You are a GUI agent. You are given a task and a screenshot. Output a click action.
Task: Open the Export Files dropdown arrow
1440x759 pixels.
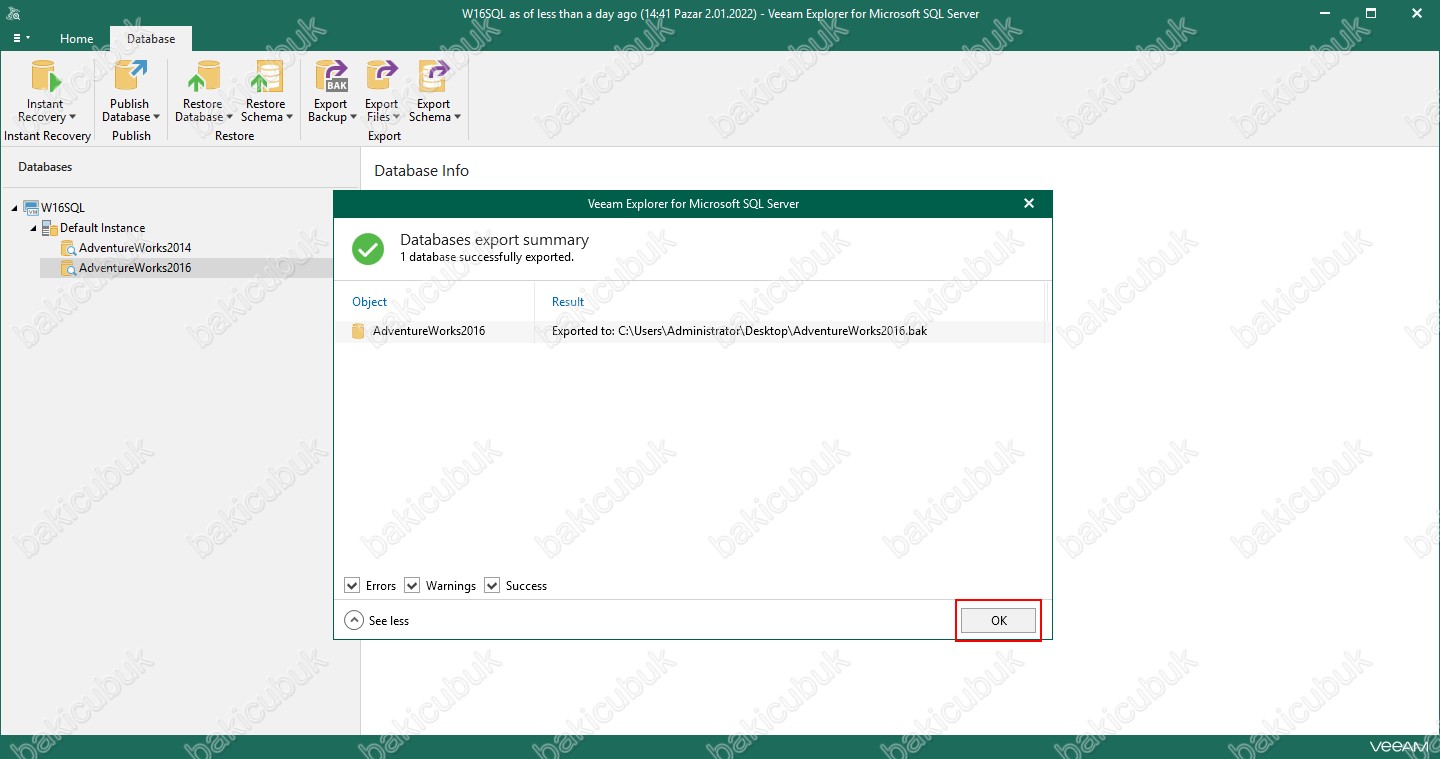point(396,118)
